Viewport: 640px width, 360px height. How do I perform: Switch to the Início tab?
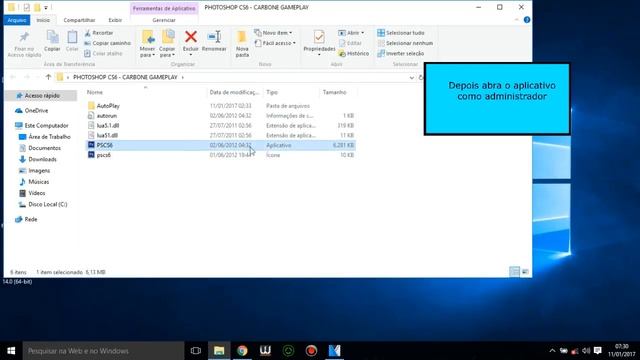(43, 20)
